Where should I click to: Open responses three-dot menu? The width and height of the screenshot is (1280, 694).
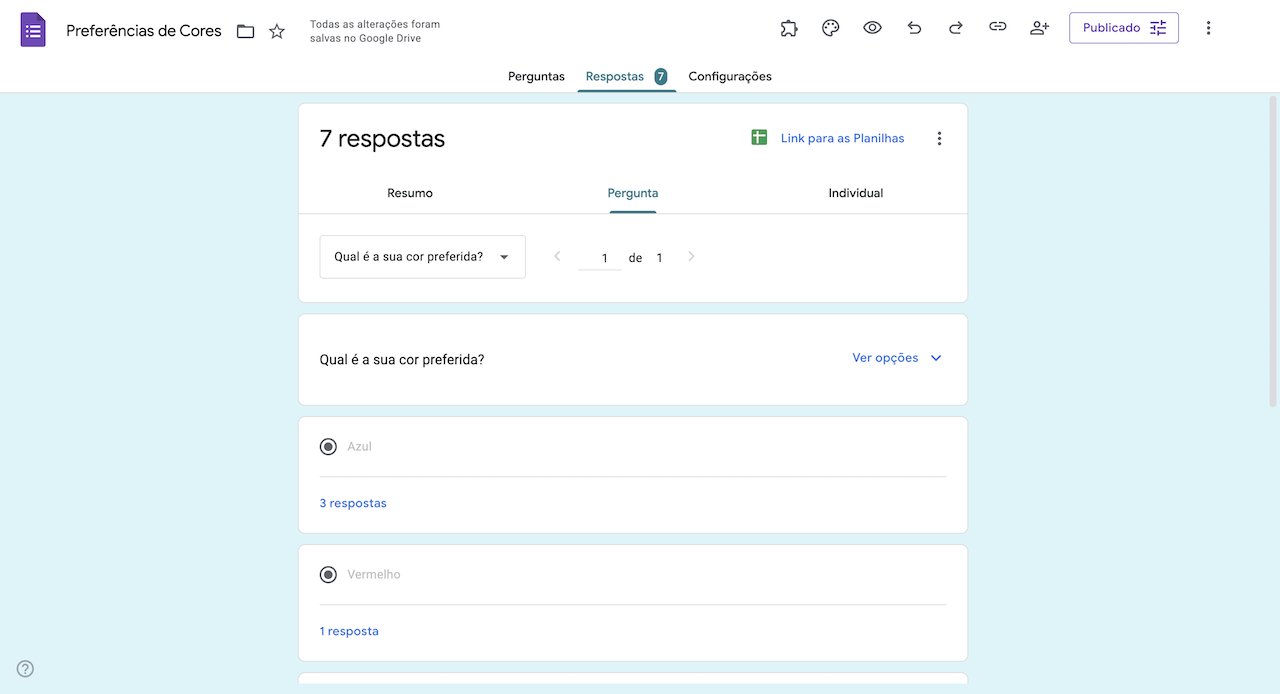coord(939,139)
